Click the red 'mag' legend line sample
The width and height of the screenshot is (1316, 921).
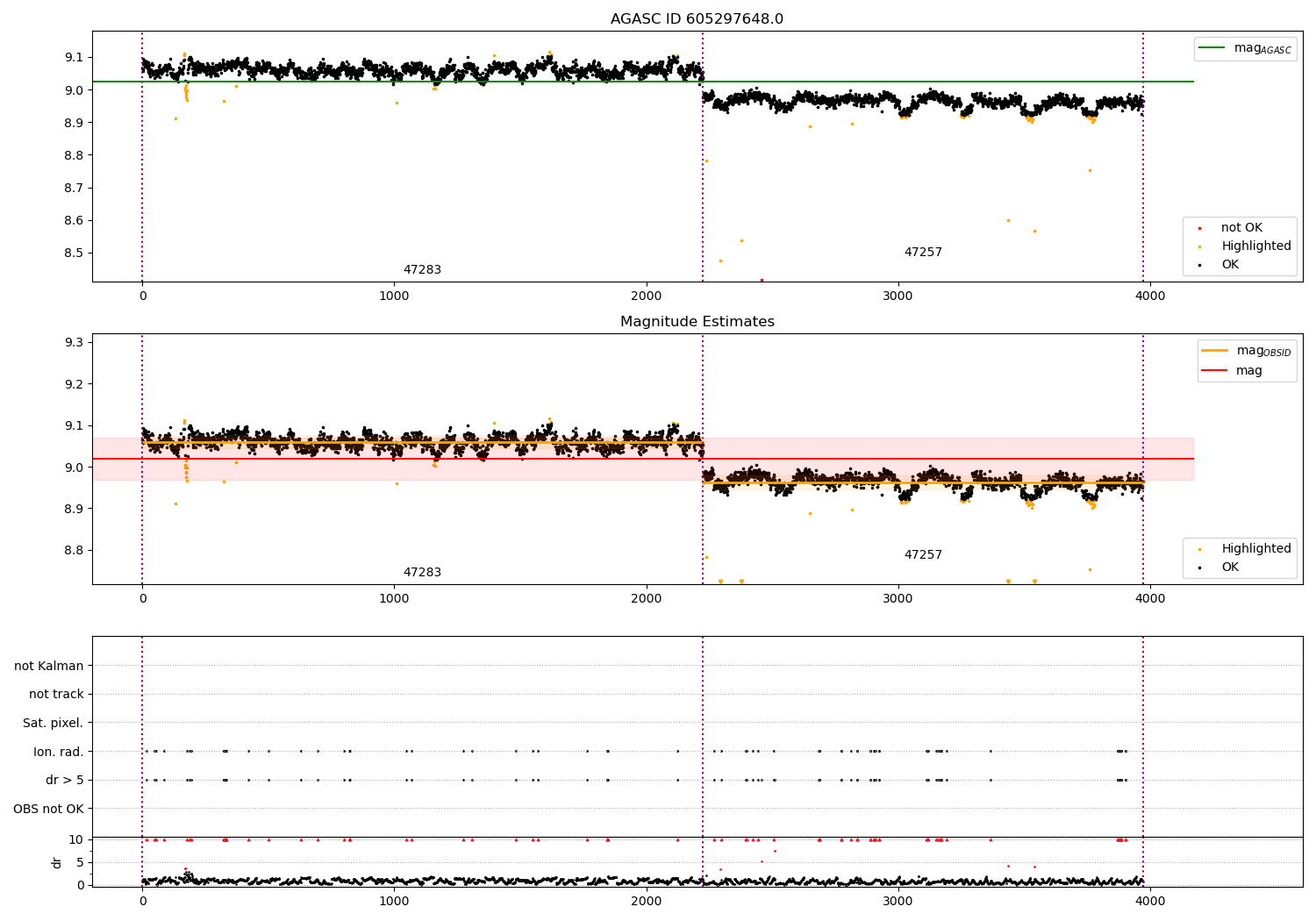(x=1215, y=371)
